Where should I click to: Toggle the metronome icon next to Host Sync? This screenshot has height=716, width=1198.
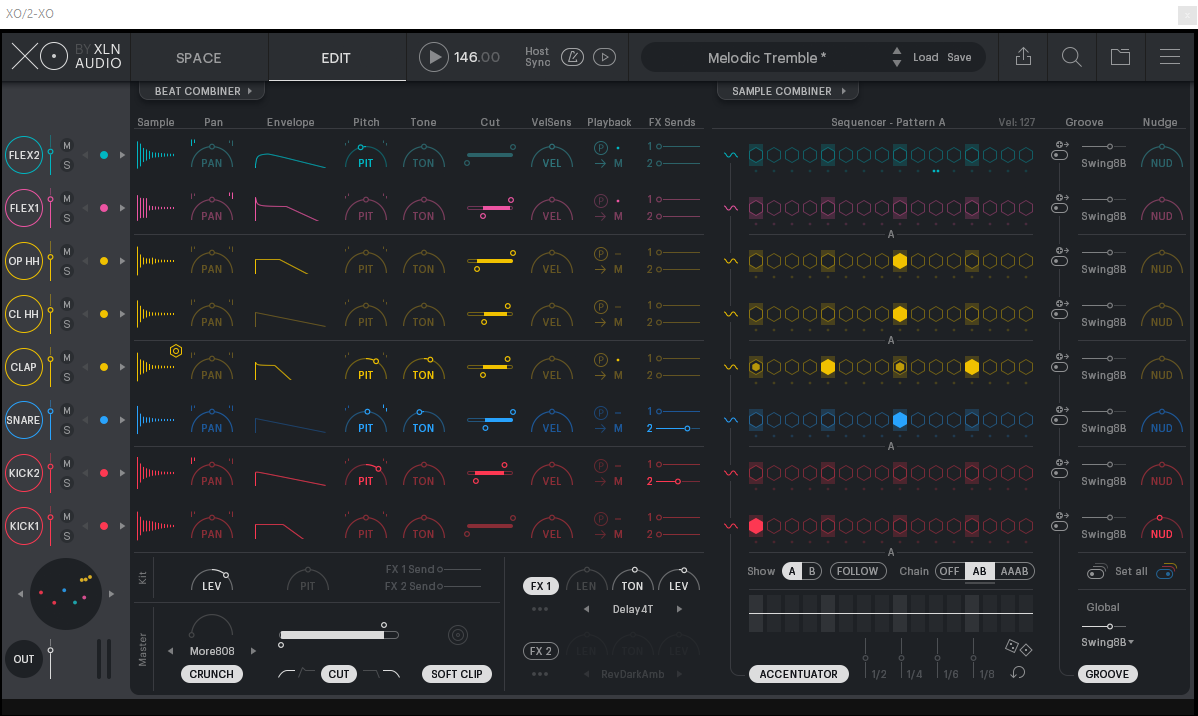coord(572,57)
